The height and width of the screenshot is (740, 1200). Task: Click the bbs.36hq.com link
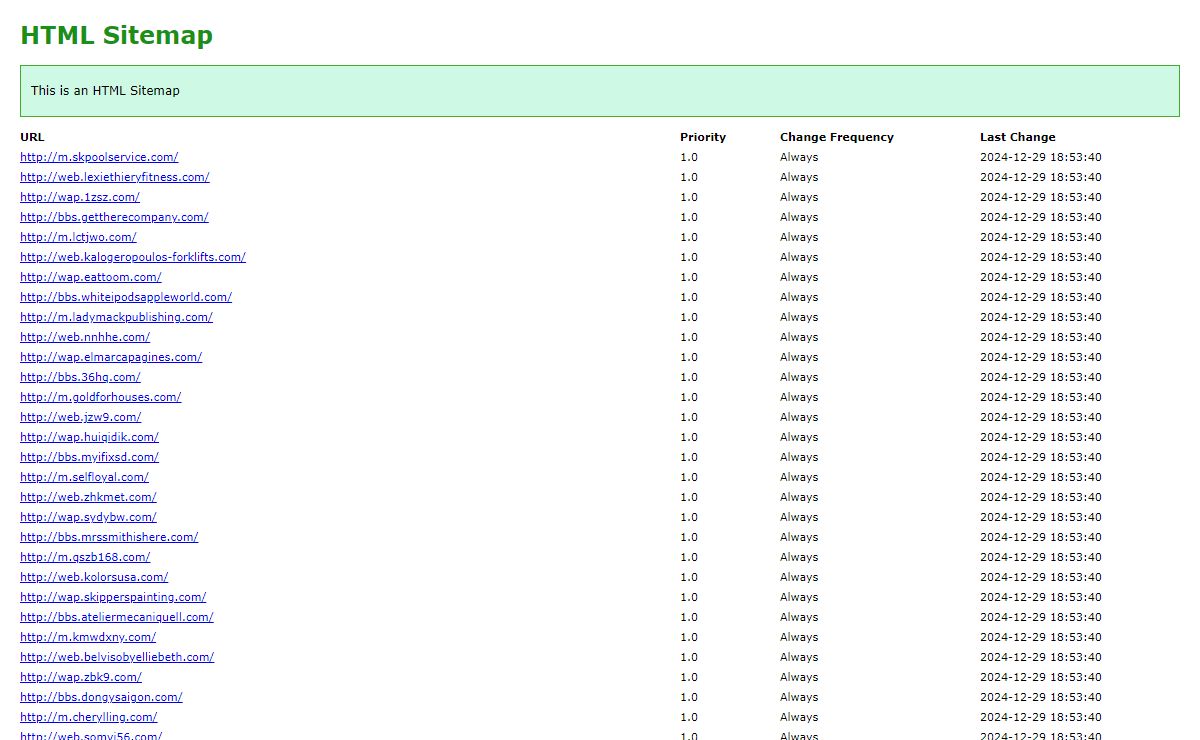click(x=80, y=377)
